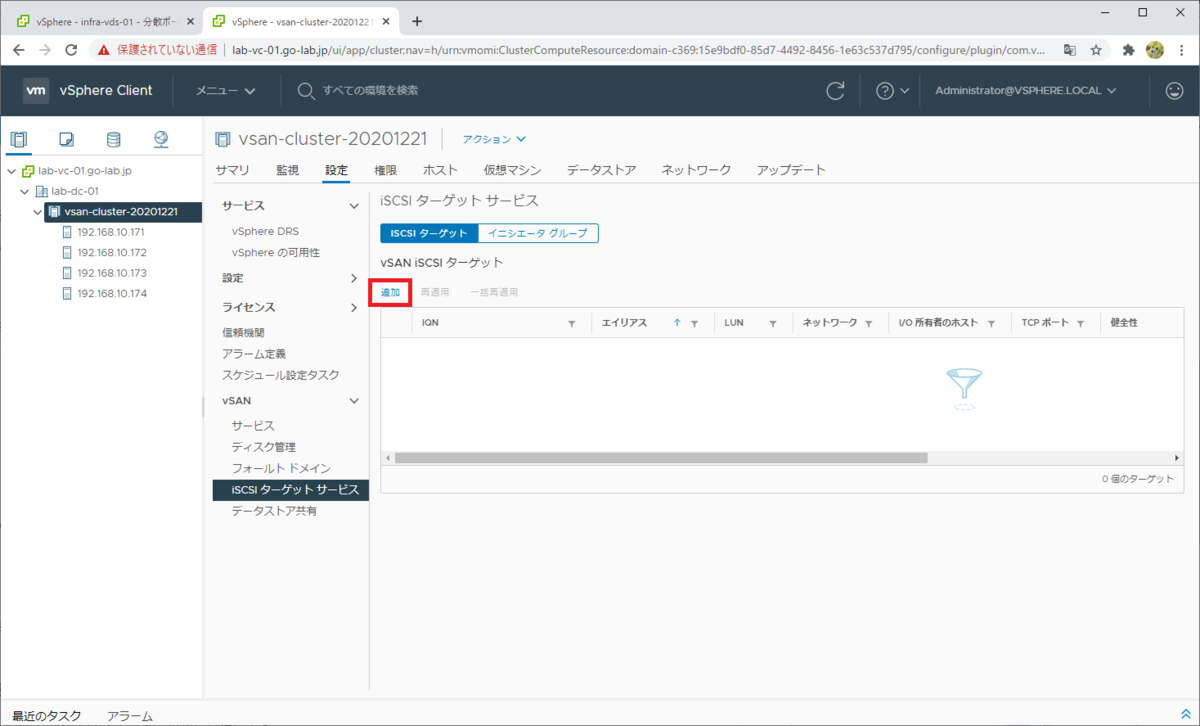Open Administrator@VSPHERE.LOCAL user menu

click(1025, 91)
